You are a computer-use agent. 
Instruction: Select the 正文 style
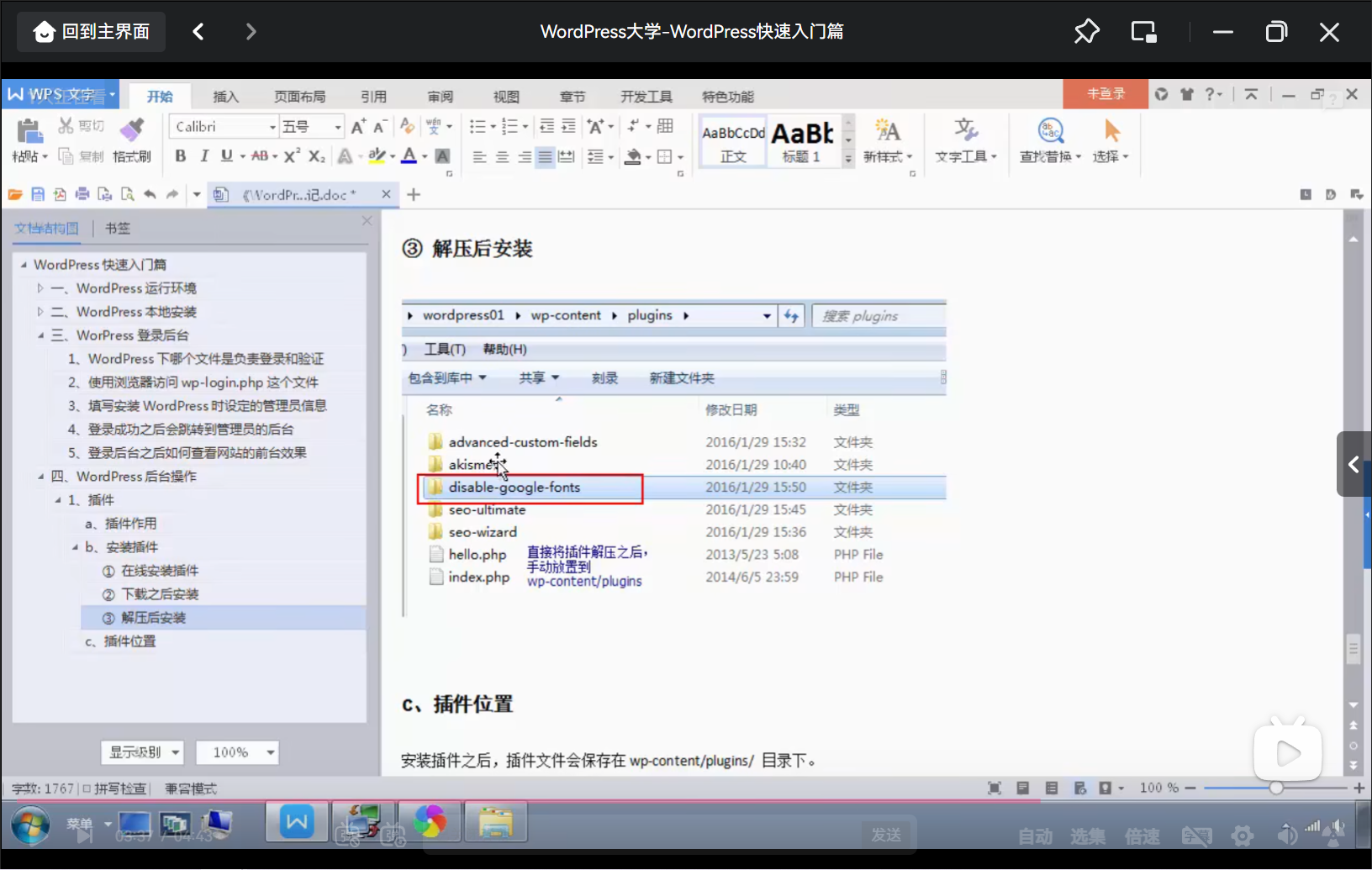click(733, 141)
